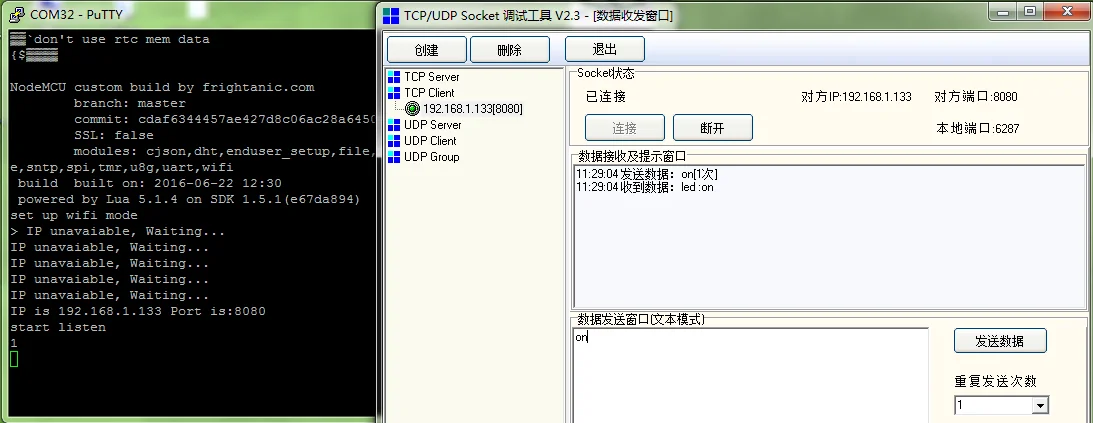Click the 数据接收及提示窗口 receive log area
Image resolution: width=1093 pixels, height=423 pixels.
828,237
